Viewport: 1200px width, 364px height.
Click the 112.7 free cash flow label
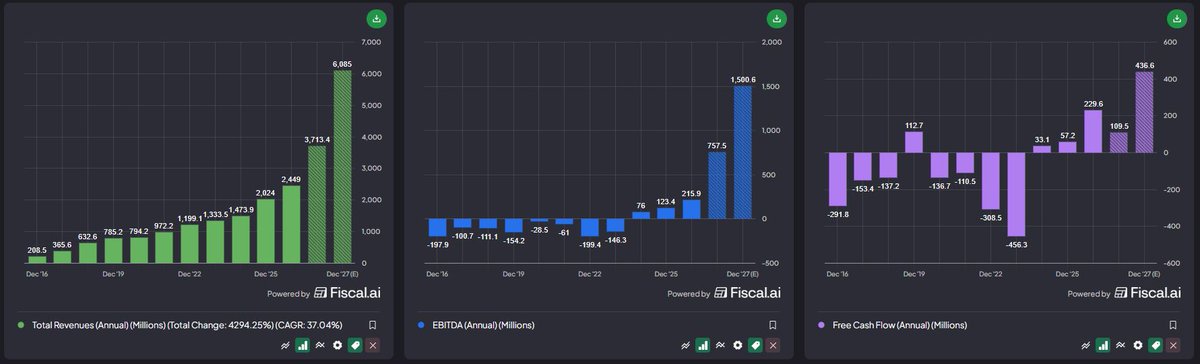click(x=915, y=125)
